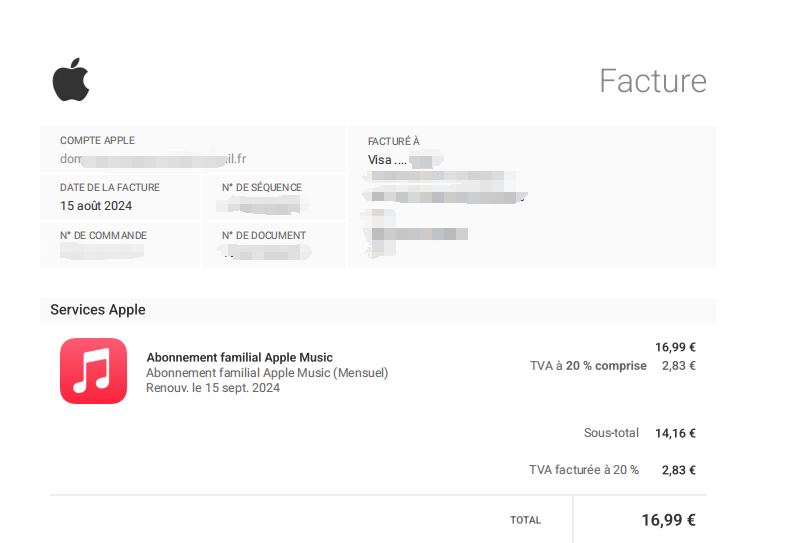Click the Sous-total amount 14,16 €
This screenshot has height=543, width=793.
click(x=675, y=433)
